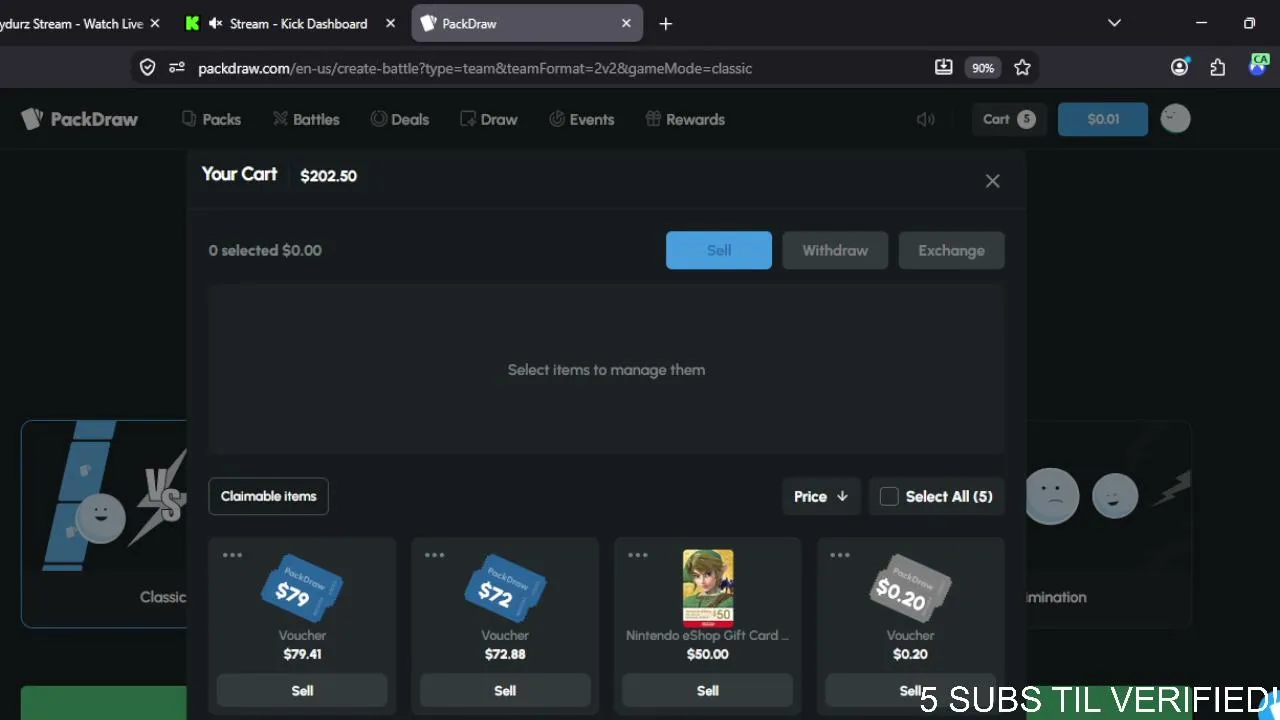Open the list all tabs chevron
The height and width of the screenshot is (720, 1280).
1115,23
